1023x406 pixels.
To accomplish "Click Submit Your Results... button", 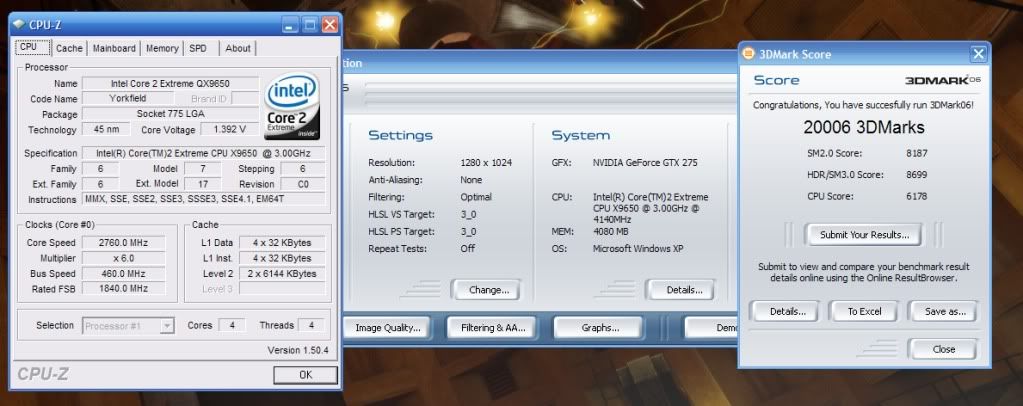I will [x=863, y=235].
